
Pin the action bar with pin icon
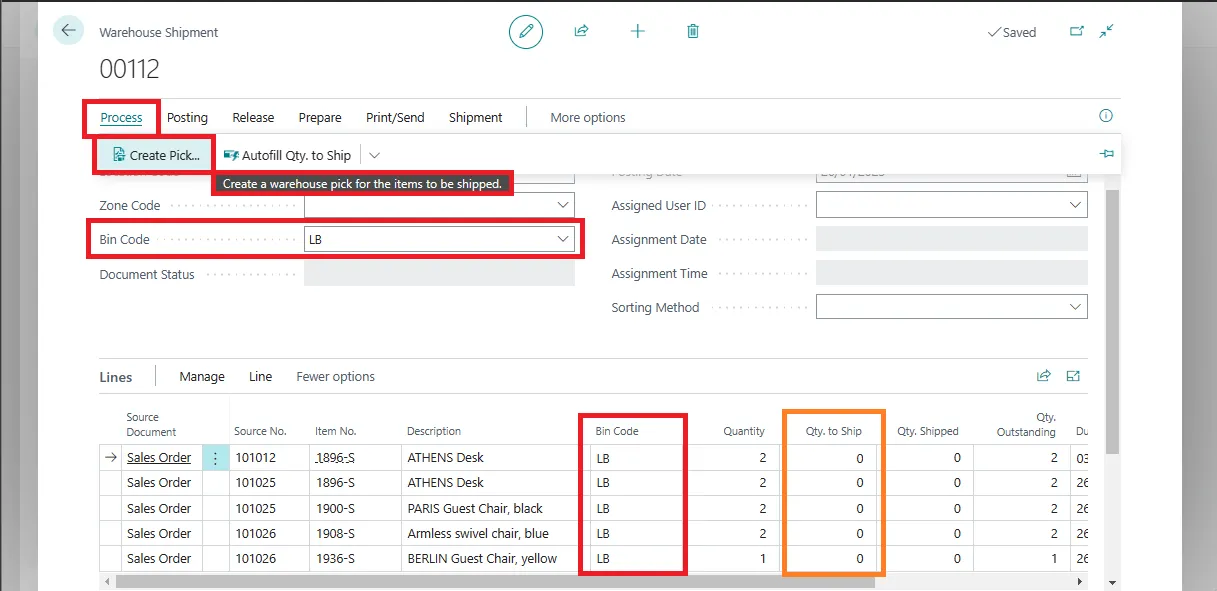pos(1106,154)
